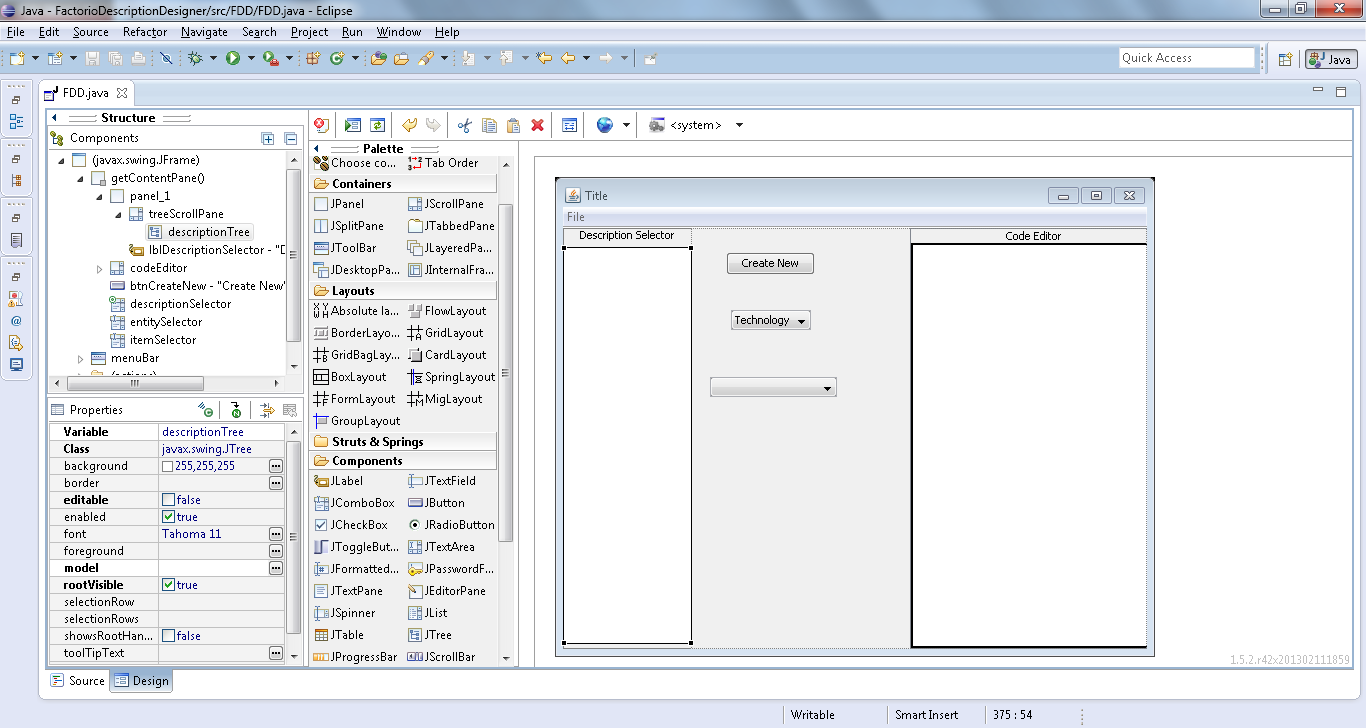
Task: Click the green Run button icon
Action: pyautogui.click(x=233, y=58)
